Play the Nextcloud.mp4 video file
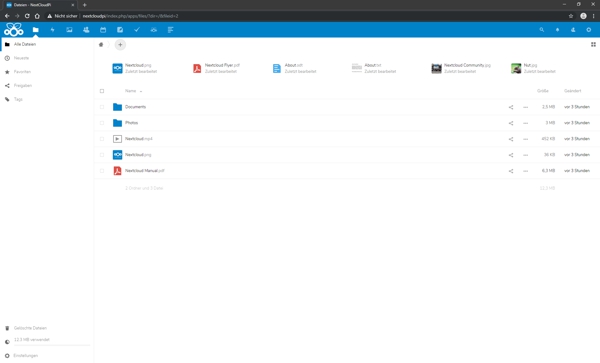600x363 pixels. [139, 139]
